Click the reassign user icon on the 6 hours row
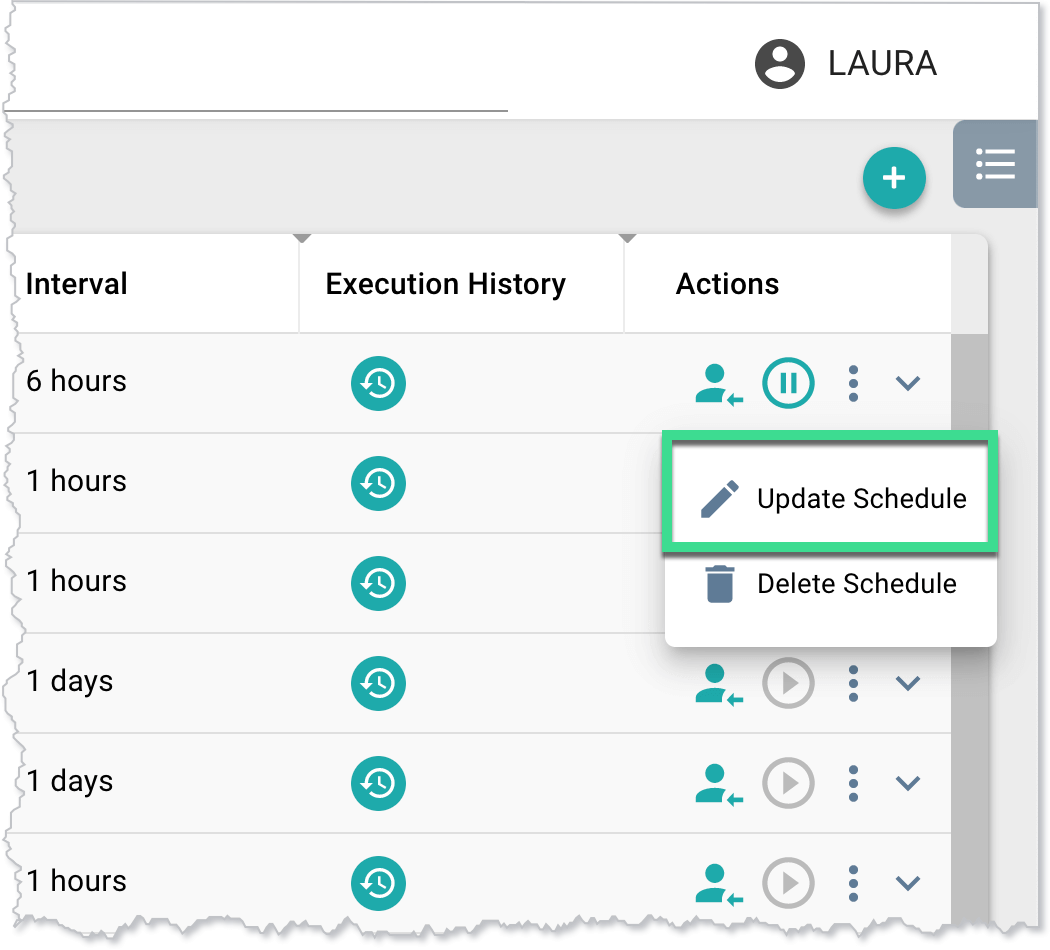Image resolution: width=1050 pixels, height=950 pixels. click(x=718, y=383)
